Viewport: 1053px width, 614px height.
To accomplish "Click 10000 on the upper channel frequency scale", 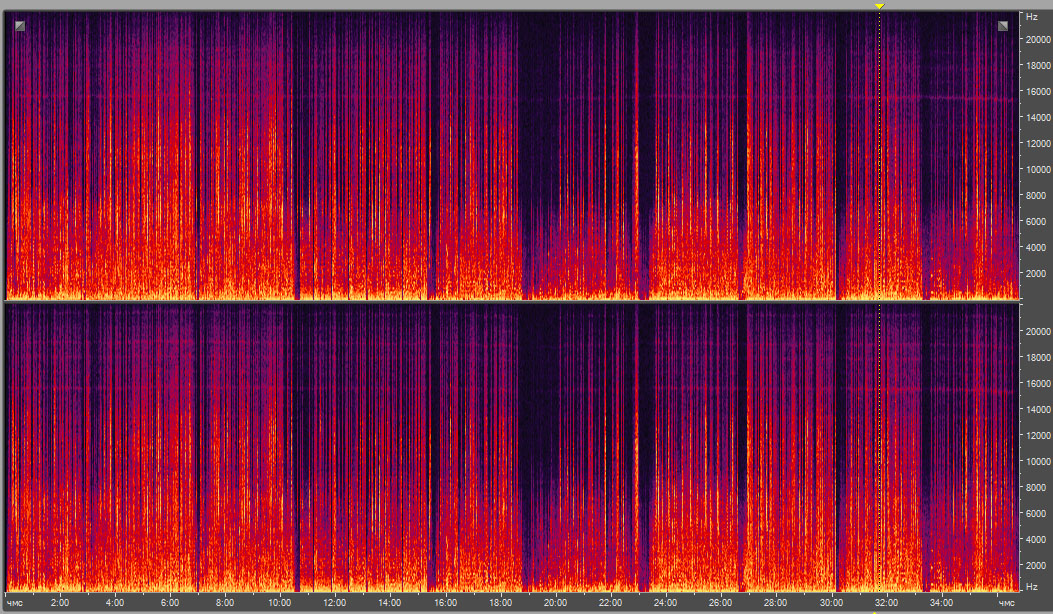I will click(1034, 169).
